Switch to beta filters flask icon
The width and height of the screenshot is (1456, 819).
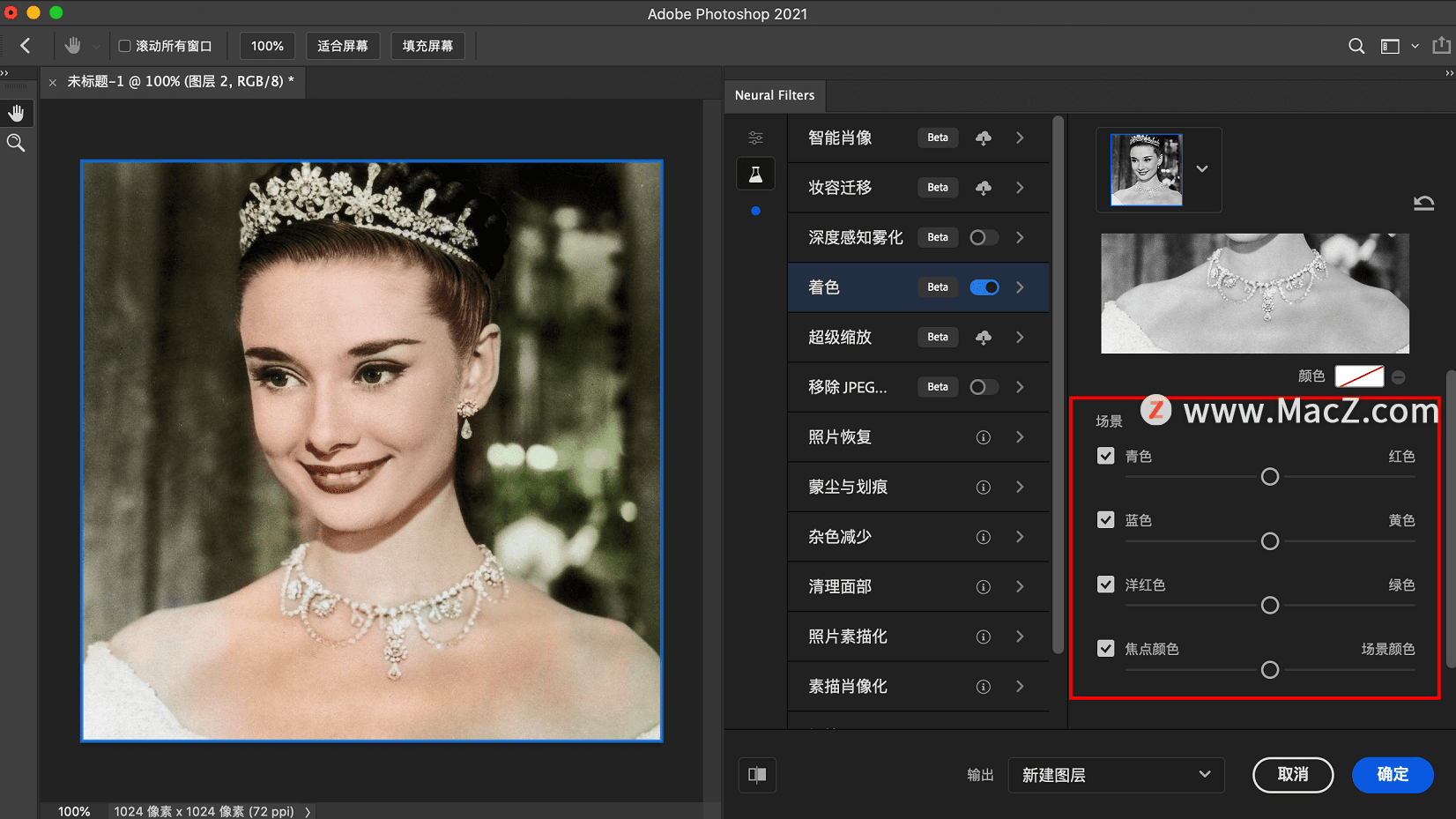tap(756, 175)
